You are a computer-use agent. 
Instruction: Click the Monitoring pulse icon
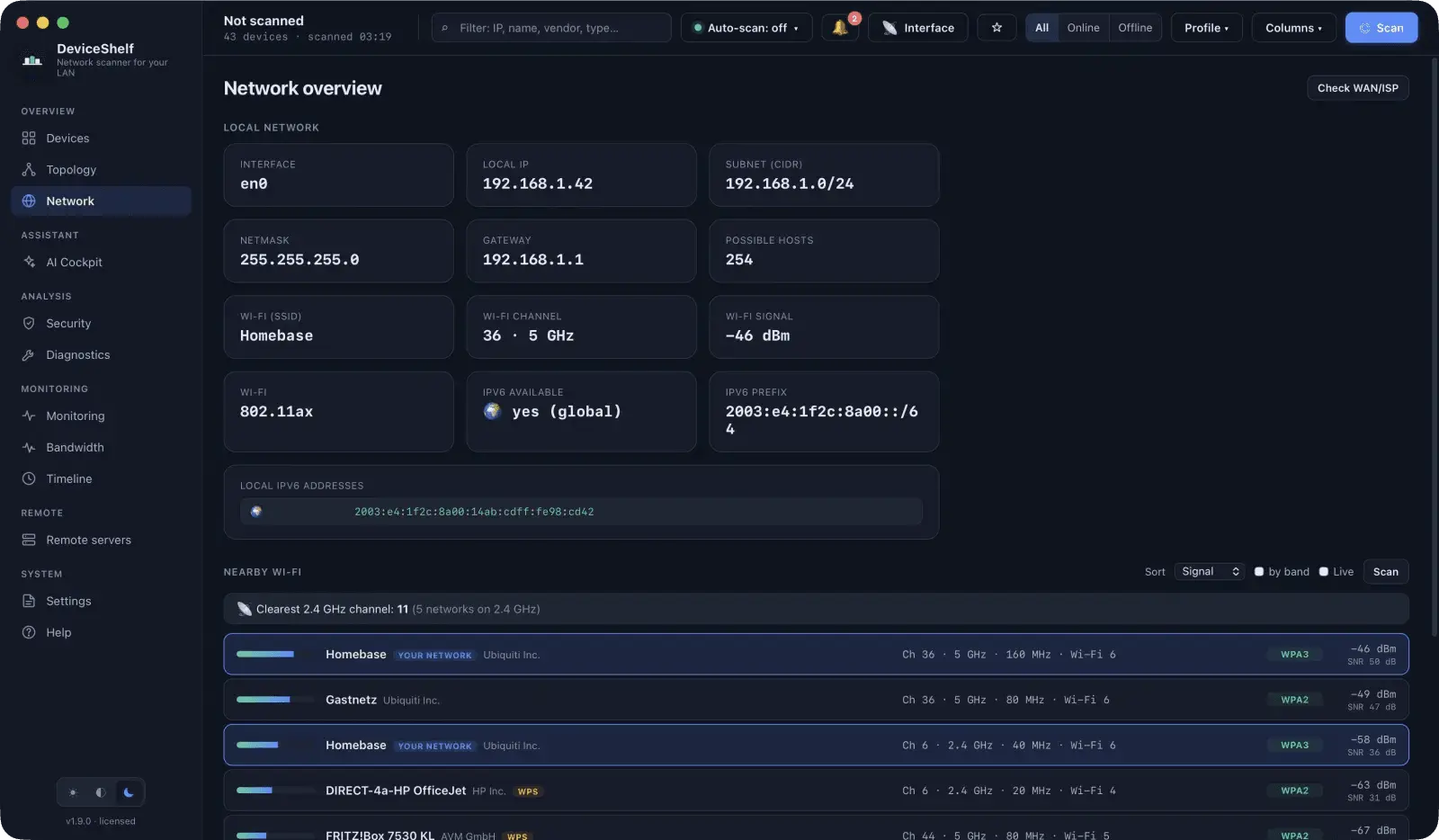29,416
